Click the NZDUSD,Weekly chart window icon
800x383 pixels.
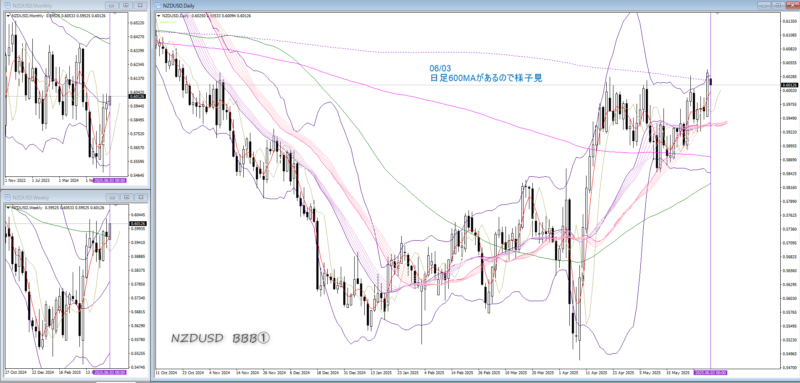tap(7, 197)
